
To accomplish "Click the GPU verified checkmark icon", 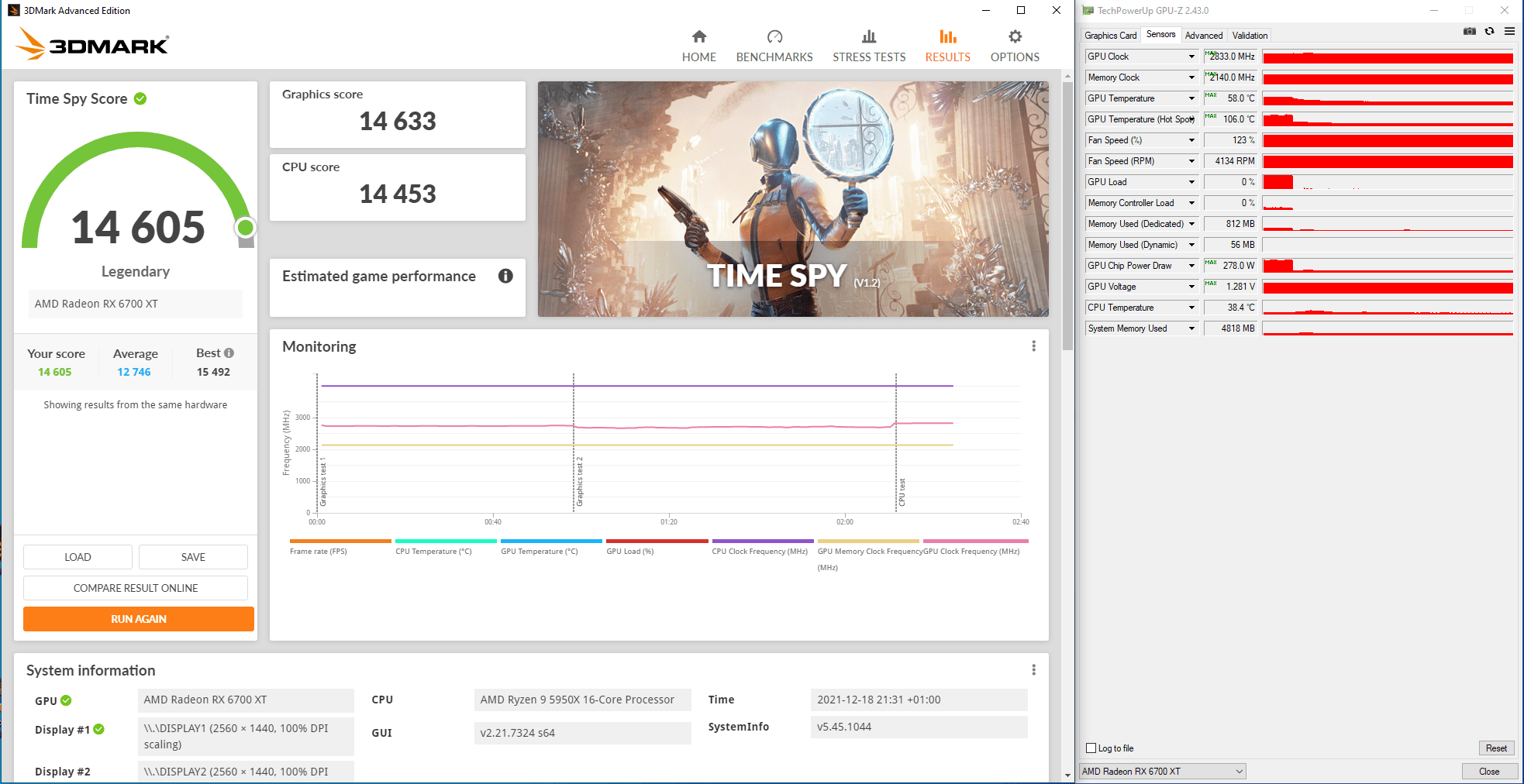I will 66,700.
